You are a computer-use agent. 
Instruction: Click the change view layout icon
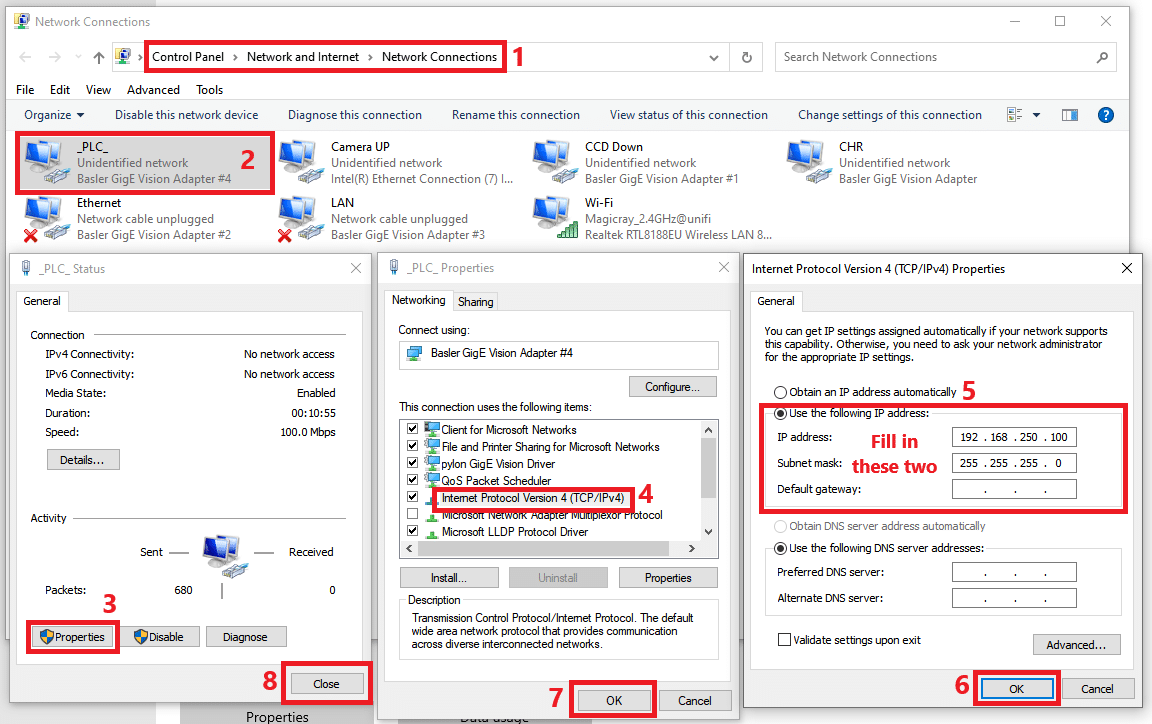(1015, 115)
